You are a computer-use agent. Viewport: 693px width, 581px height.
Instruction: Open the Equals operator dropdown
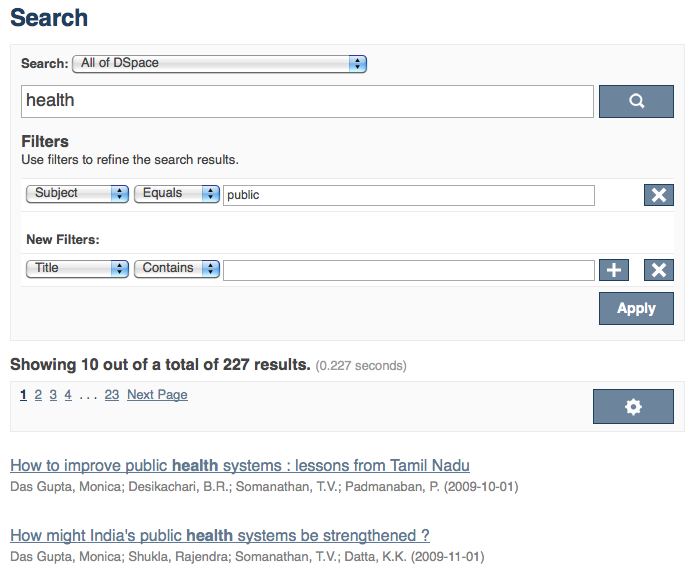click(177, 193)
